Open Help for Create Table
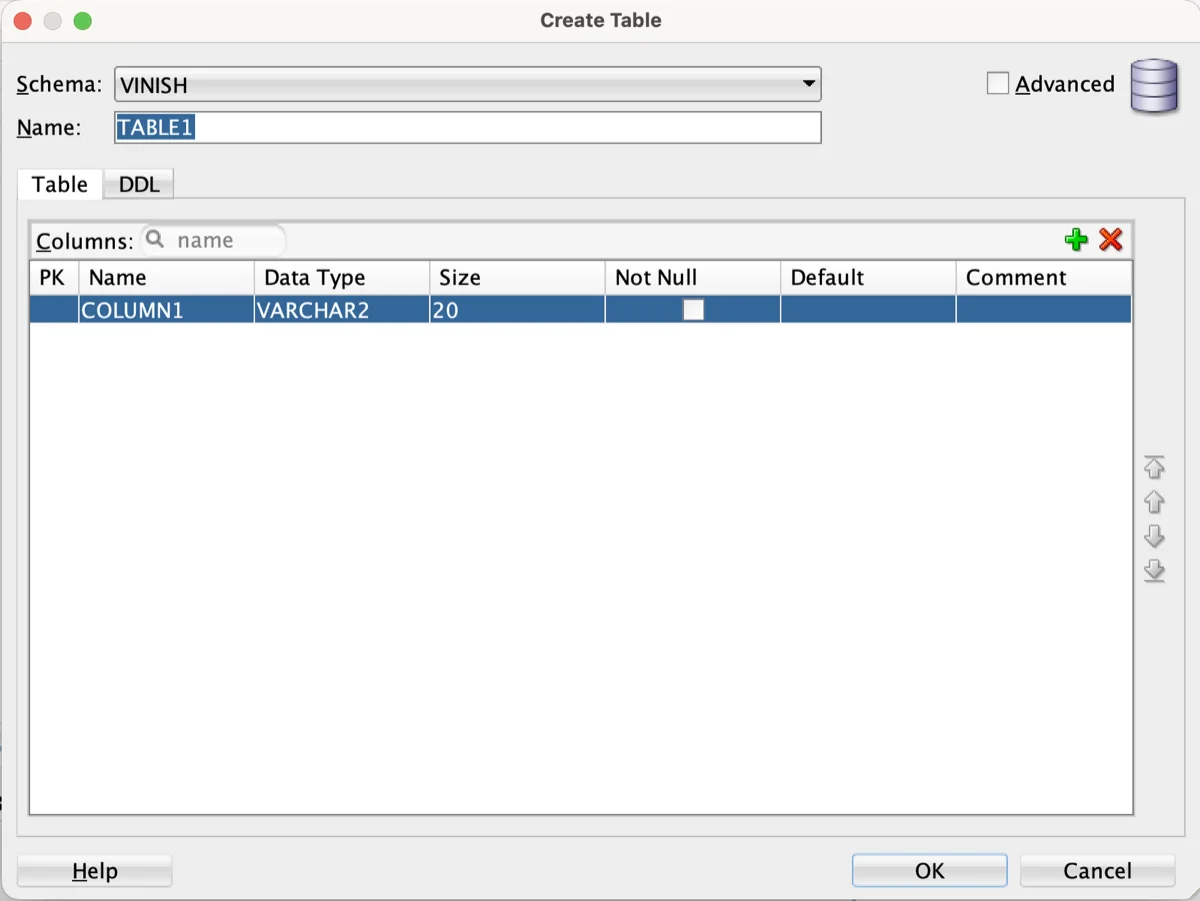This screenshot has height=901, width=1200. 95,872
